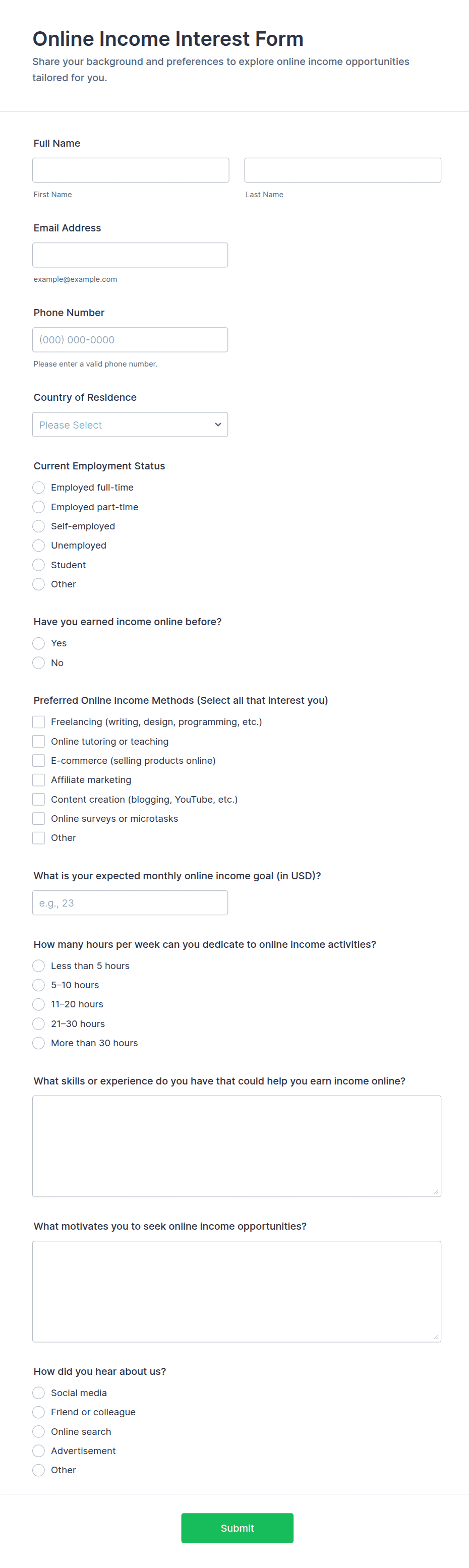This screenshot has width=469, height=1568.
Task: Click the motivation text area
Action: coord(237,1291)
